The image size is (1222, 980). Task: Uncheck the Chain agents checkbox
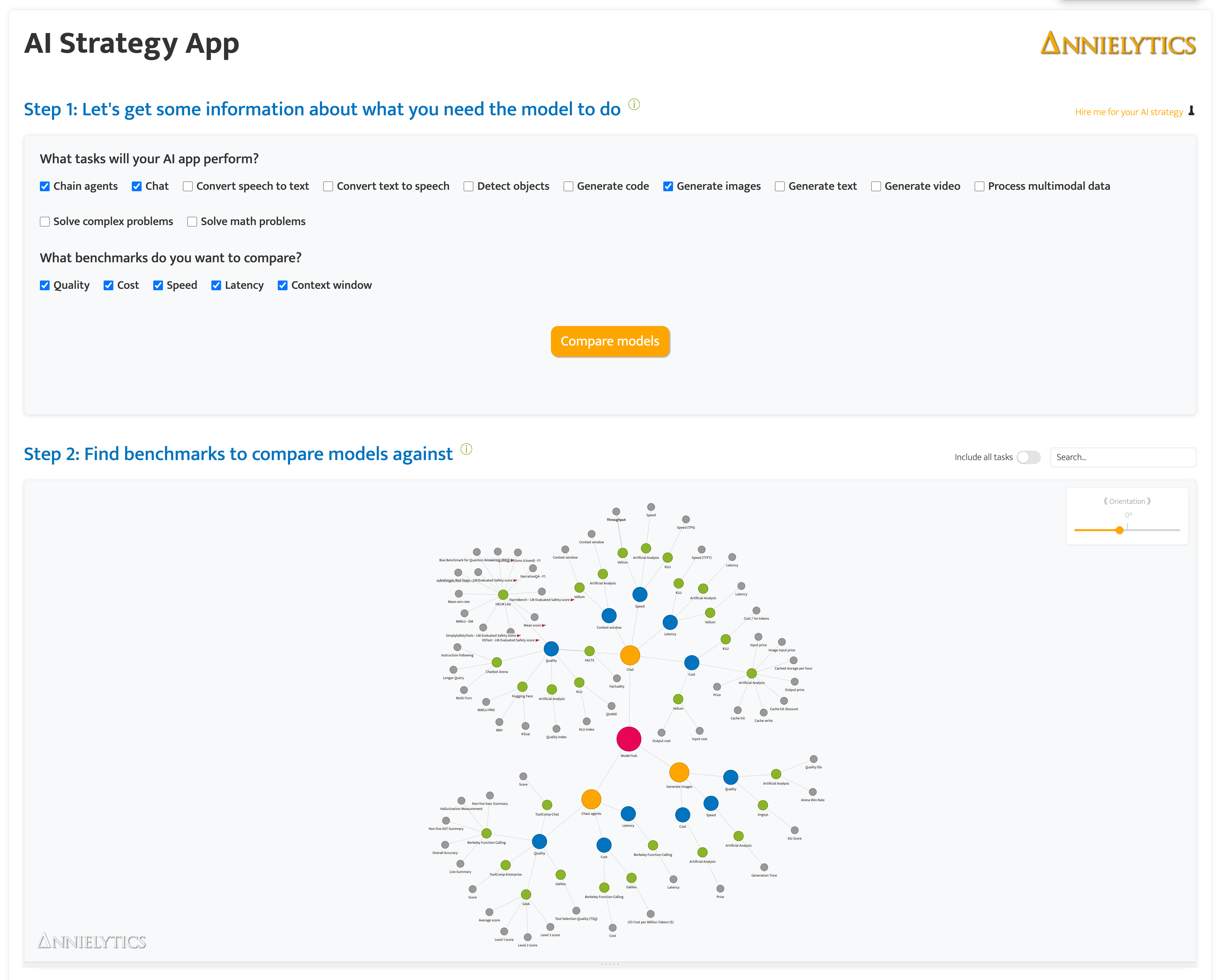coord(45,186)
